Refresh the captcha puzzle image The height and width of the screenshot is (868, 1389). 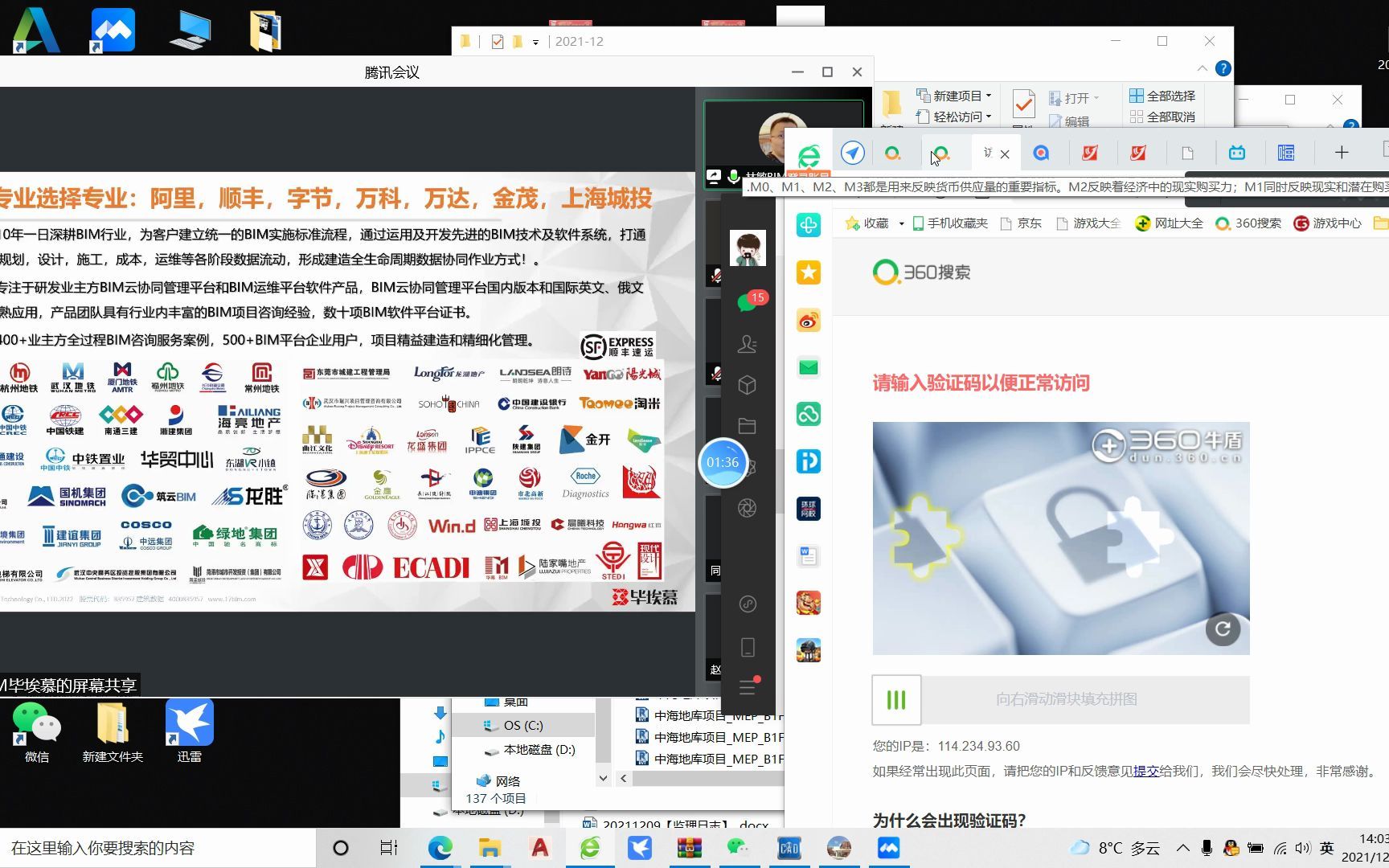pos(1223,629)
